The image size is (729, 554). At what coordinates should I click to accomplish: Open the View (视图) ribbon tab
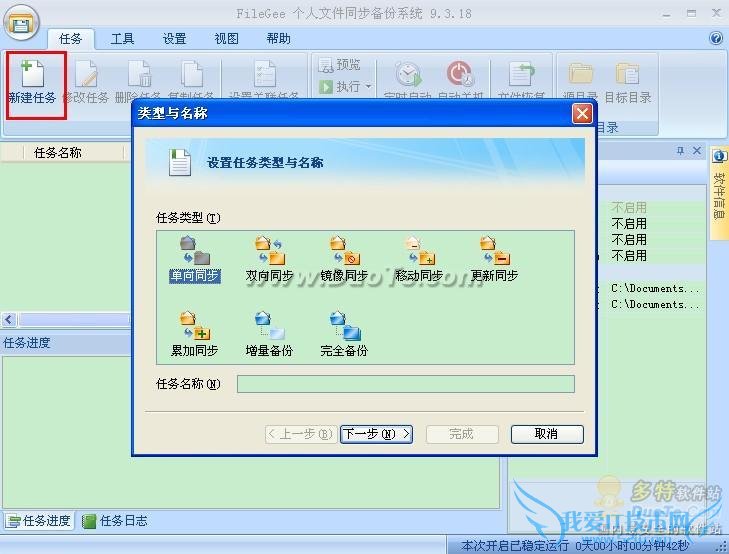coord(226,39)
